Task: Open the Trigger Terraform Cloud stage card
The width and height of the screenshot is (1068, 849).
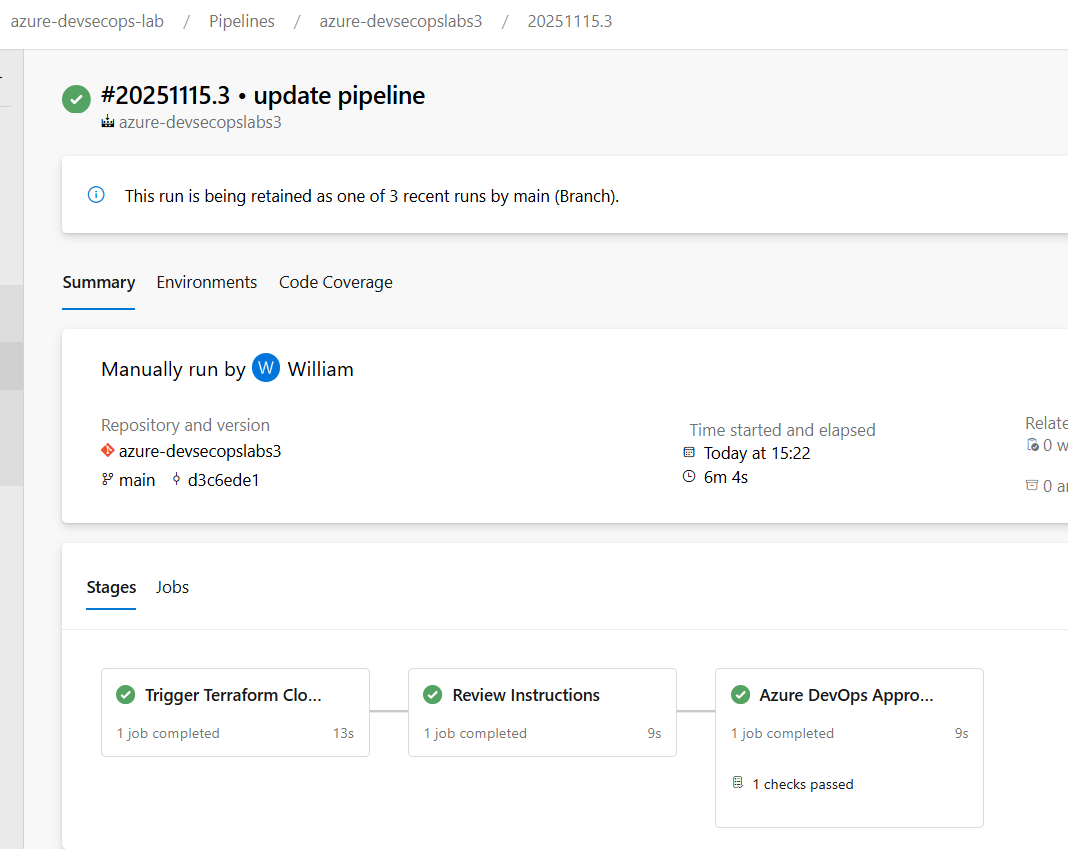Action: pos(235,712)
